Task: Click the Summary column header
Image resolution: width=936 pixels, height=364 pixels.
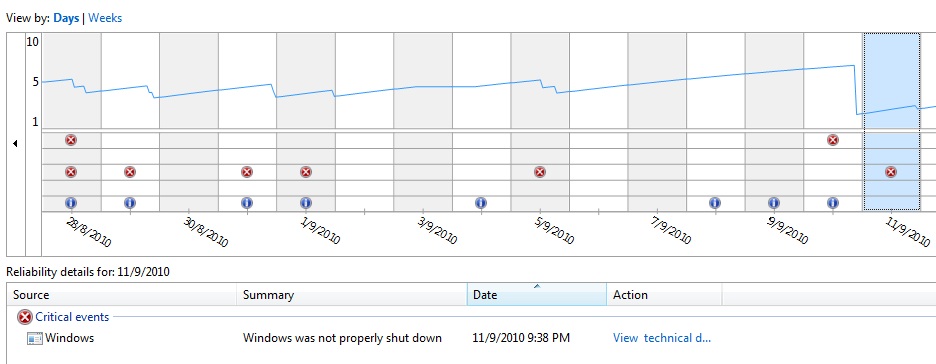Action: point(352,295)
